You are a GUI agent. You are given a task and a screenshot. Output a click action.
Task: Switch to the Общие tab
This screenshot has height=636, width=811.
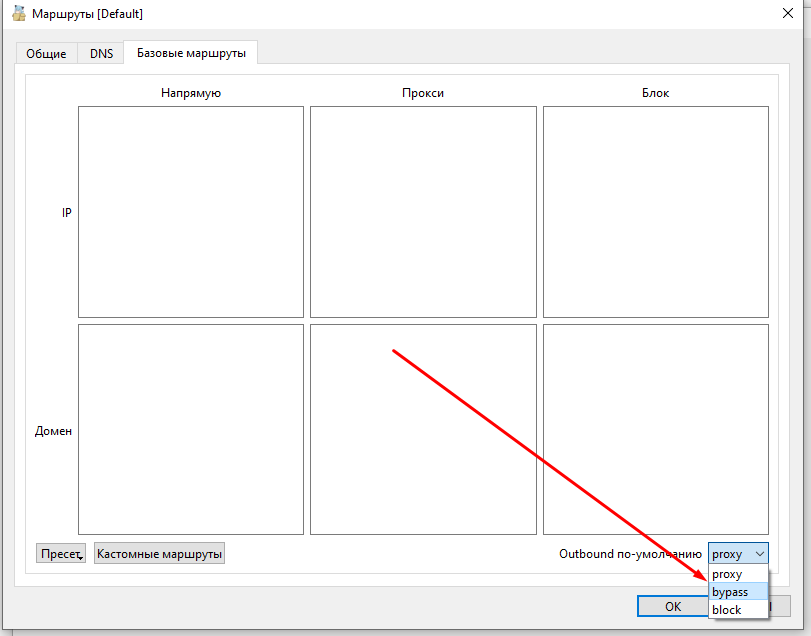[x=46, y=53]
